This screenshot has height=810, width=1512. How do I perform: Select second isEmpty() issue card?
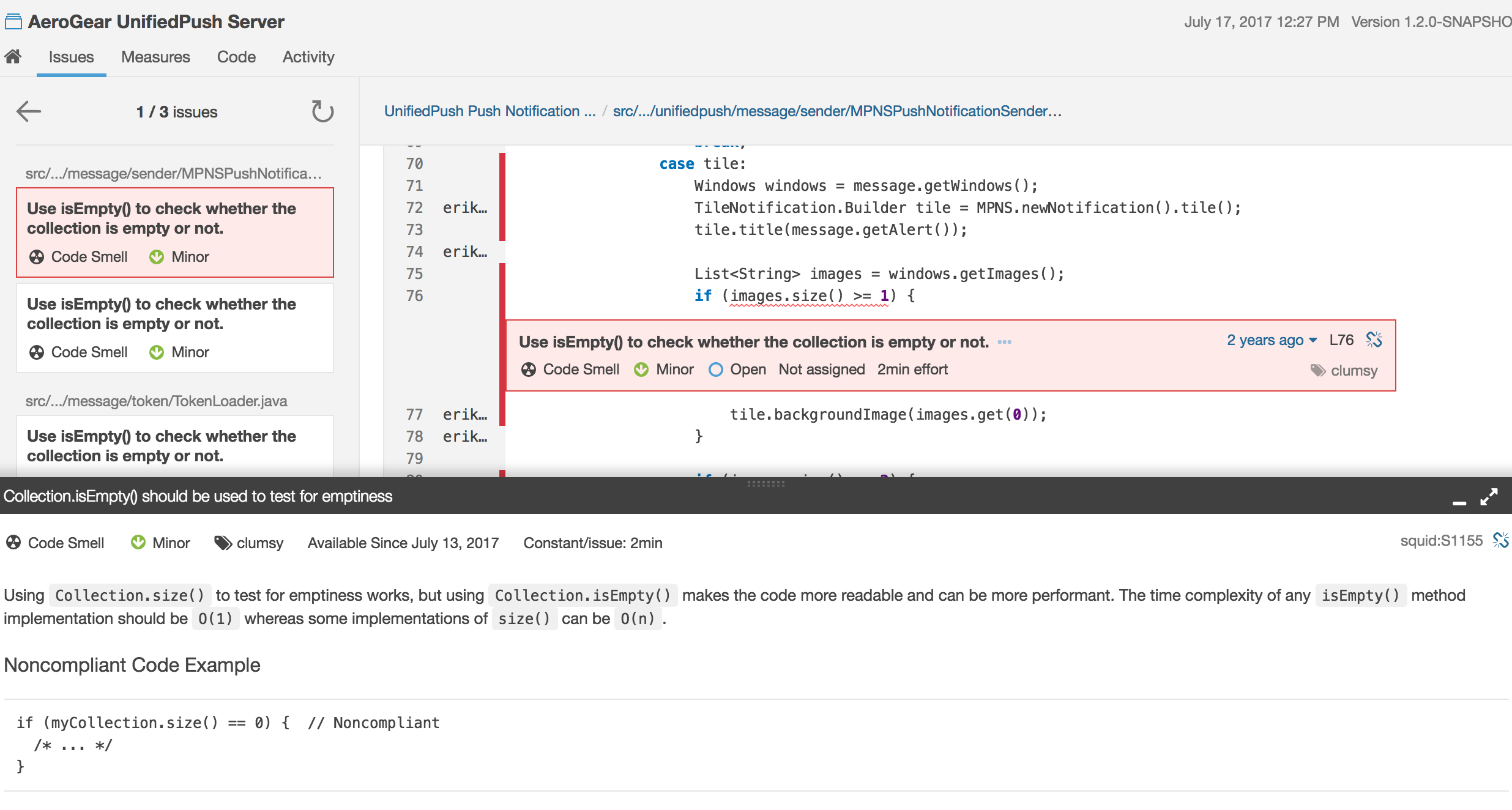pos(175,328)
